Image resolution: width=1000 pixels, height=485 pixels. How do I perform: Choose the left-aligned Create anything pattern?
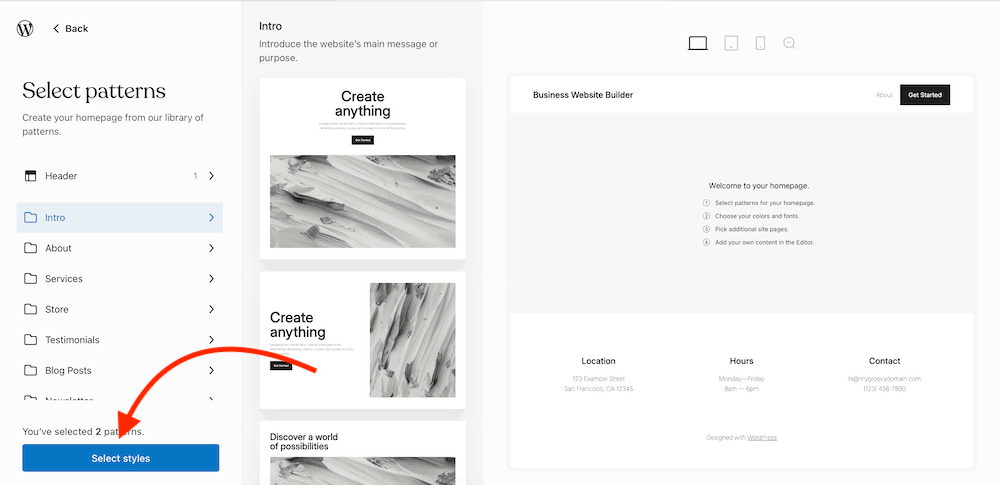pyautogui.click(x=363, y=341)
